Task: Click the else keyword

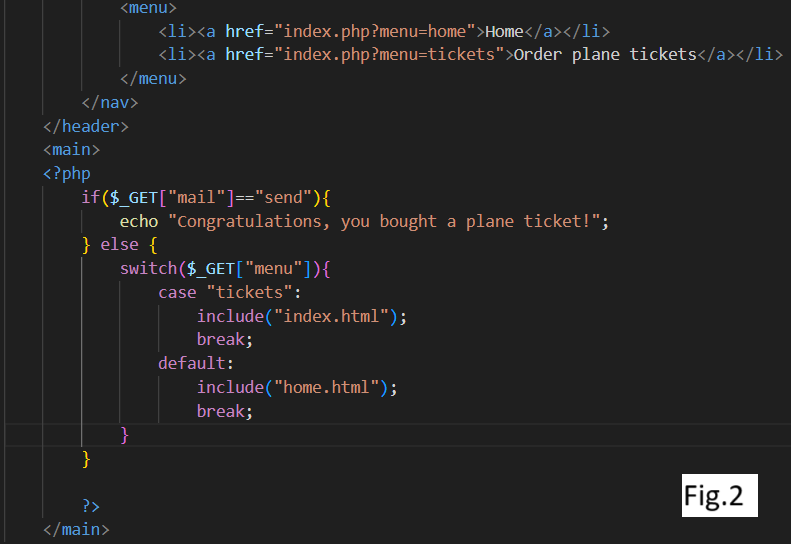Action: [120, 245]
